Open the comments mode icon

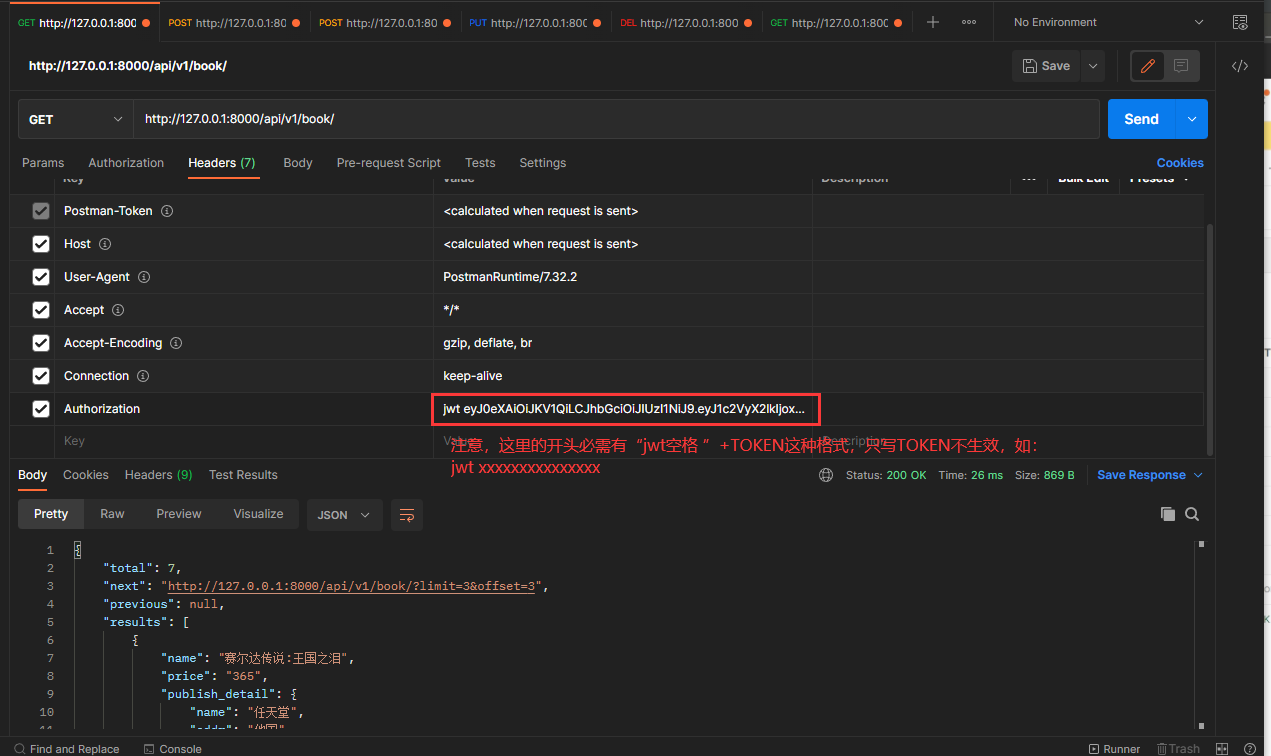coord(1181,66)
